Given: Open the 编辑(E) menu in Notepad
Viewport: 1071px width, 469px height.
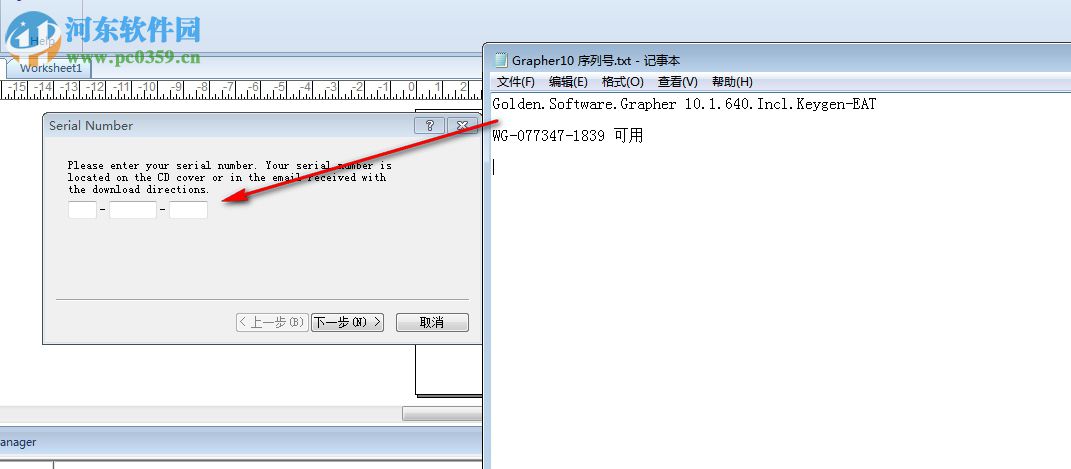Looking at the screenshot, I should click(x=568, y=82).
